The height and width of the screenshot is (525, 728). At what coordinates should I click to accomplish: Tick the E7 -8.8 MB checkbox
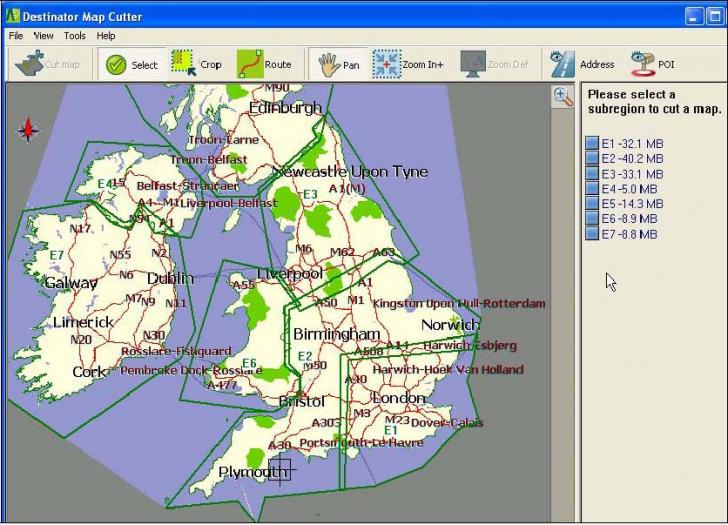pyautogui.click(x=592, y=233)
